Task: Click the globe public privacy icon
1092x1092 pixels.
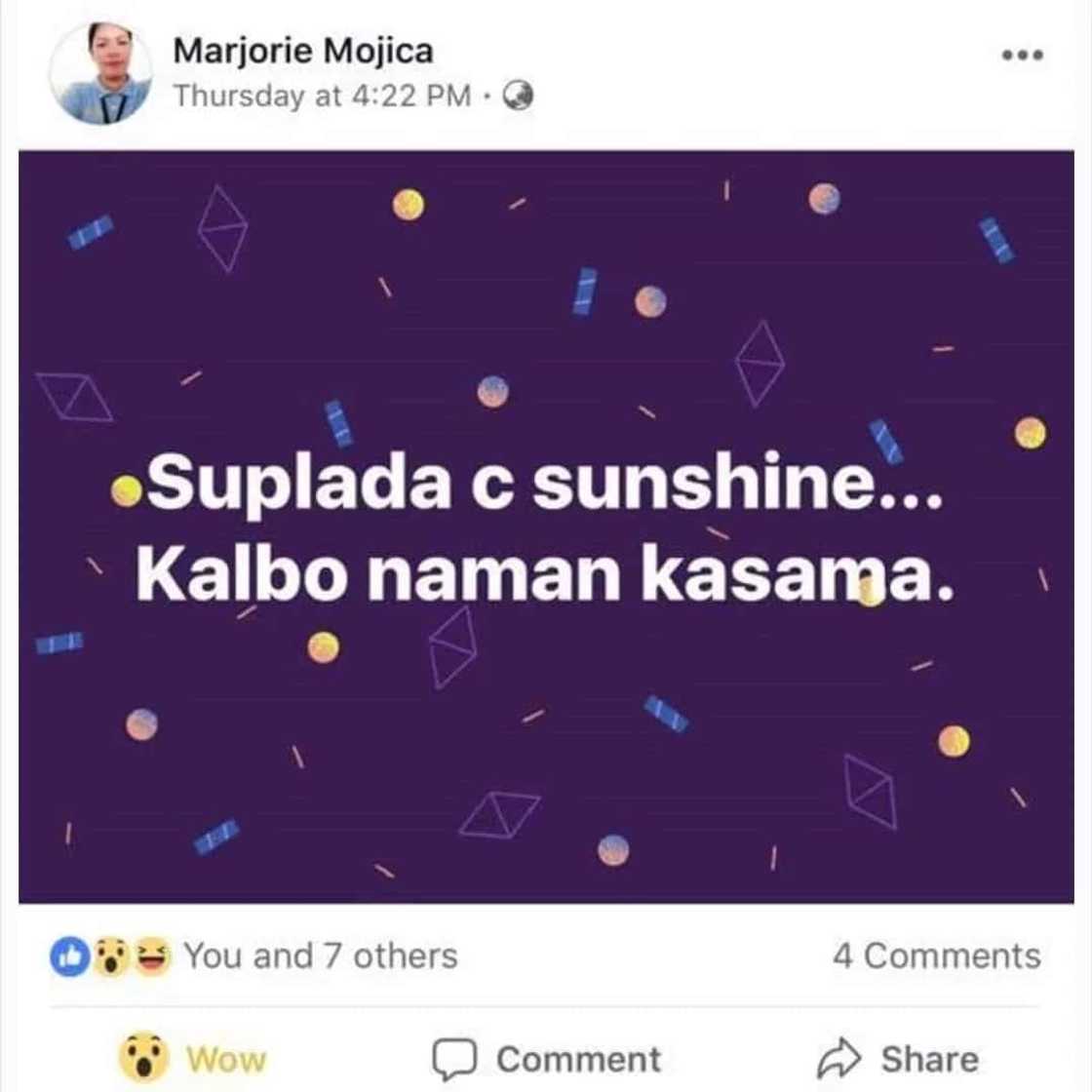Action: click(519, 96)
